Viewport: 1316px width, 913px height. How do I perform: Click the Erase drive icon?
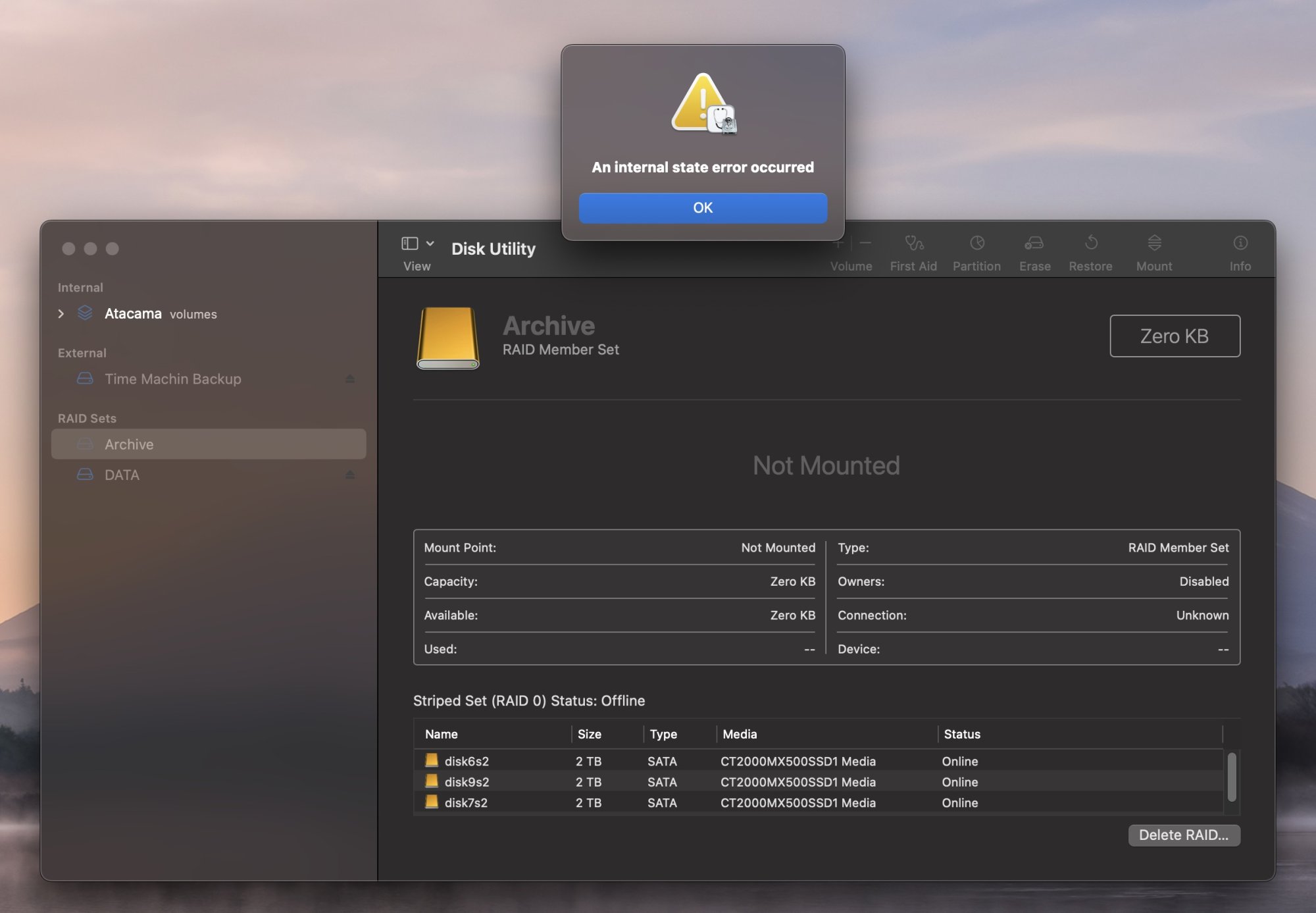[1034, 244]
